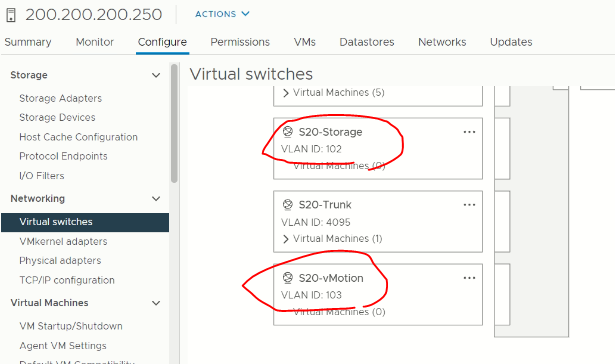Click the host name 200.200.200.250
The height and width of the screenshot is (364, 615).
(x=94, y=15)
